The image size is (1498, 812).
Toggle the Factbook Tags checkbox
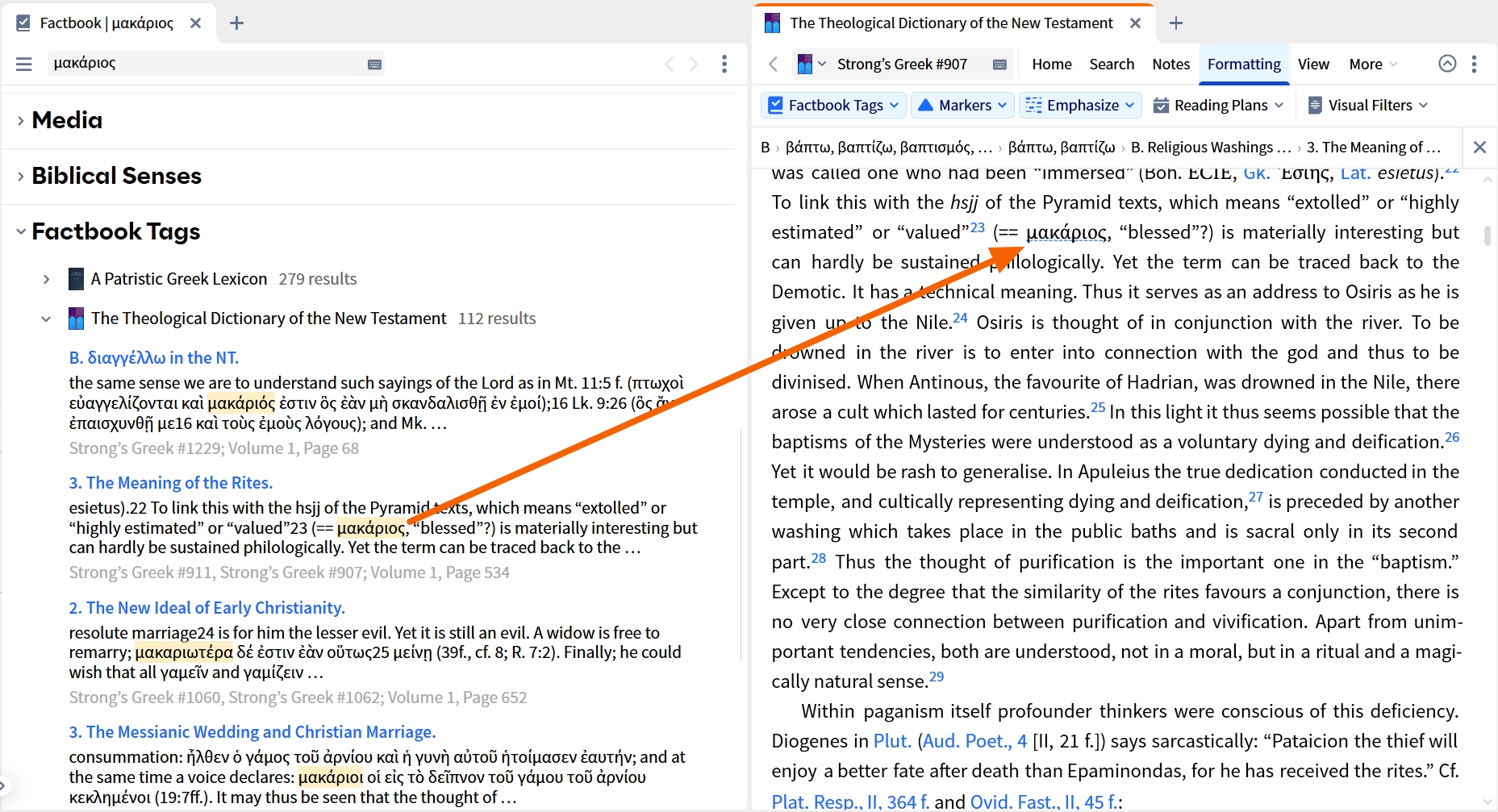click(775, 105)
